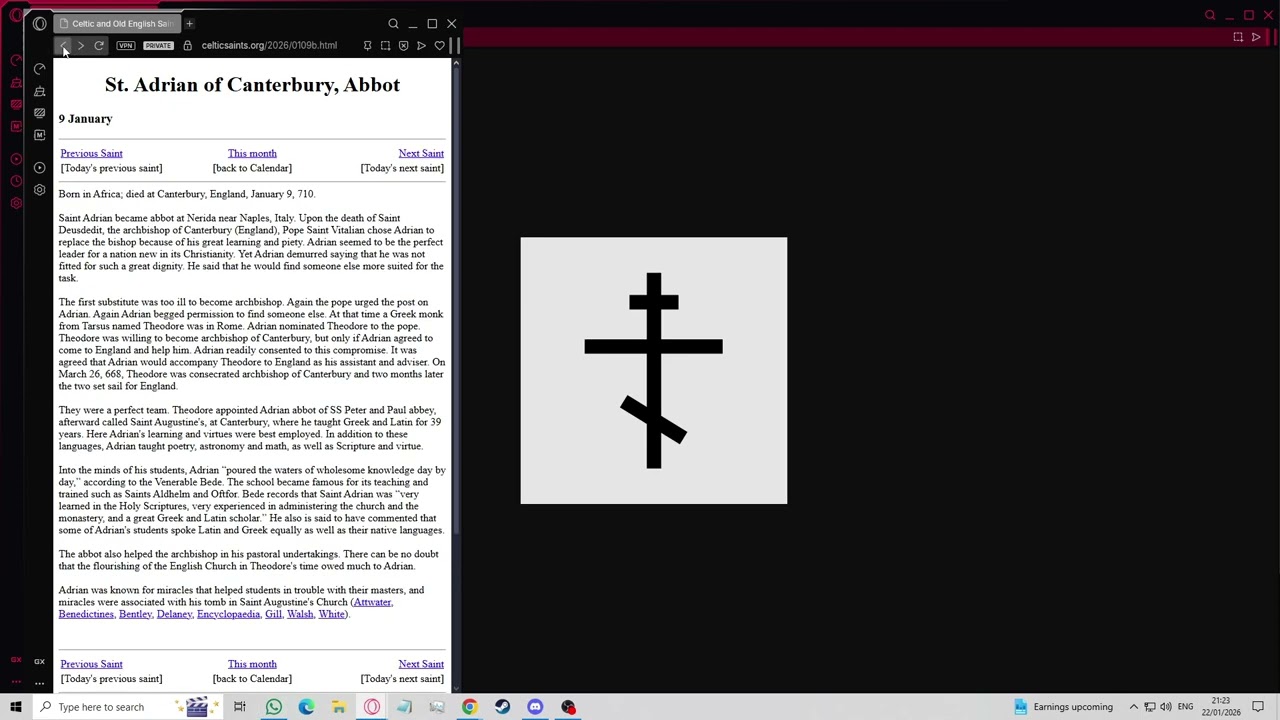1280x720 pixels.
Task: Follow the top Next Saint link
Action: [421, 153]
